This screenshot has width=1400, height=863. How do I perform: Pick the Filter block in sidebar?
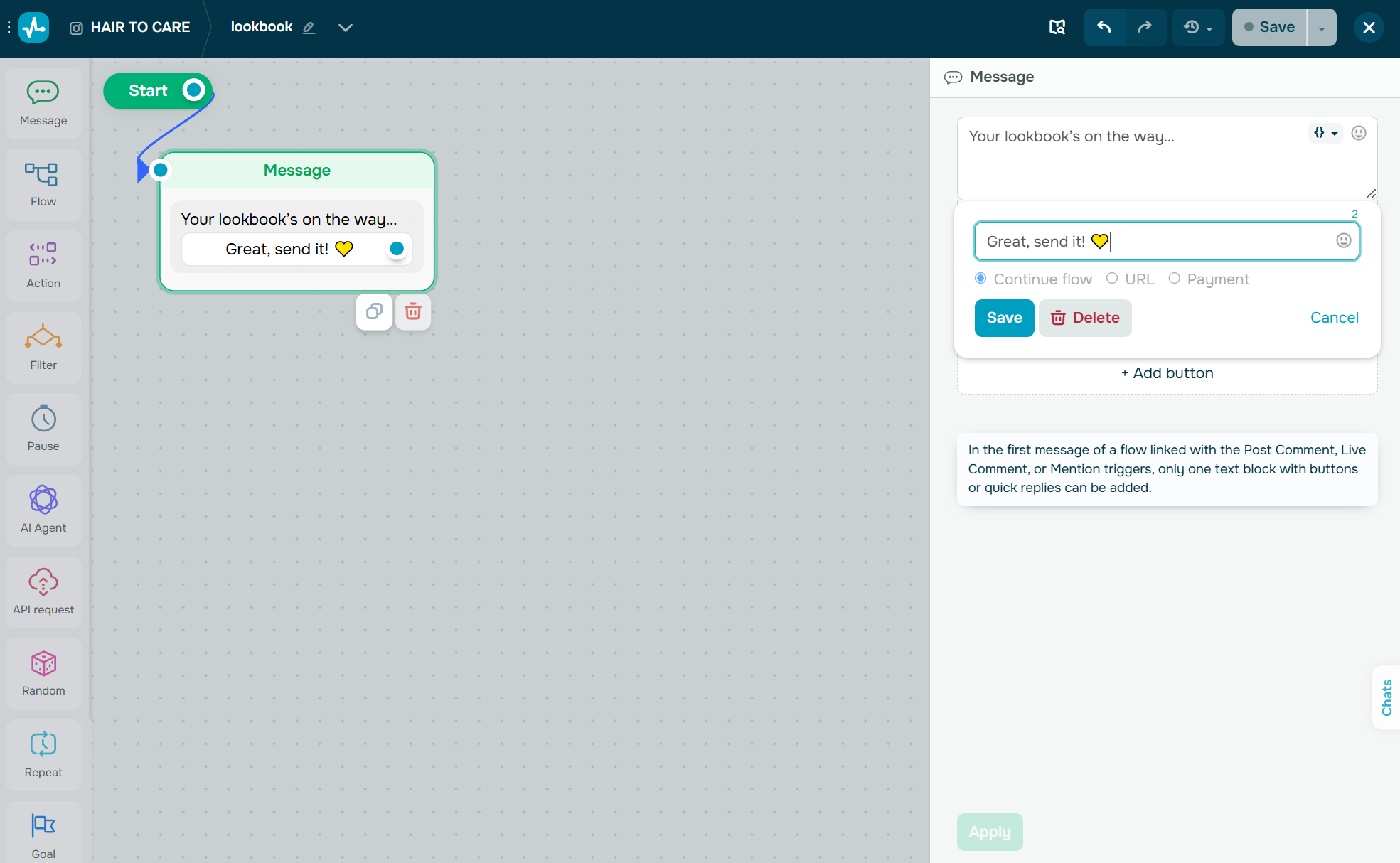tap(43, 348)
